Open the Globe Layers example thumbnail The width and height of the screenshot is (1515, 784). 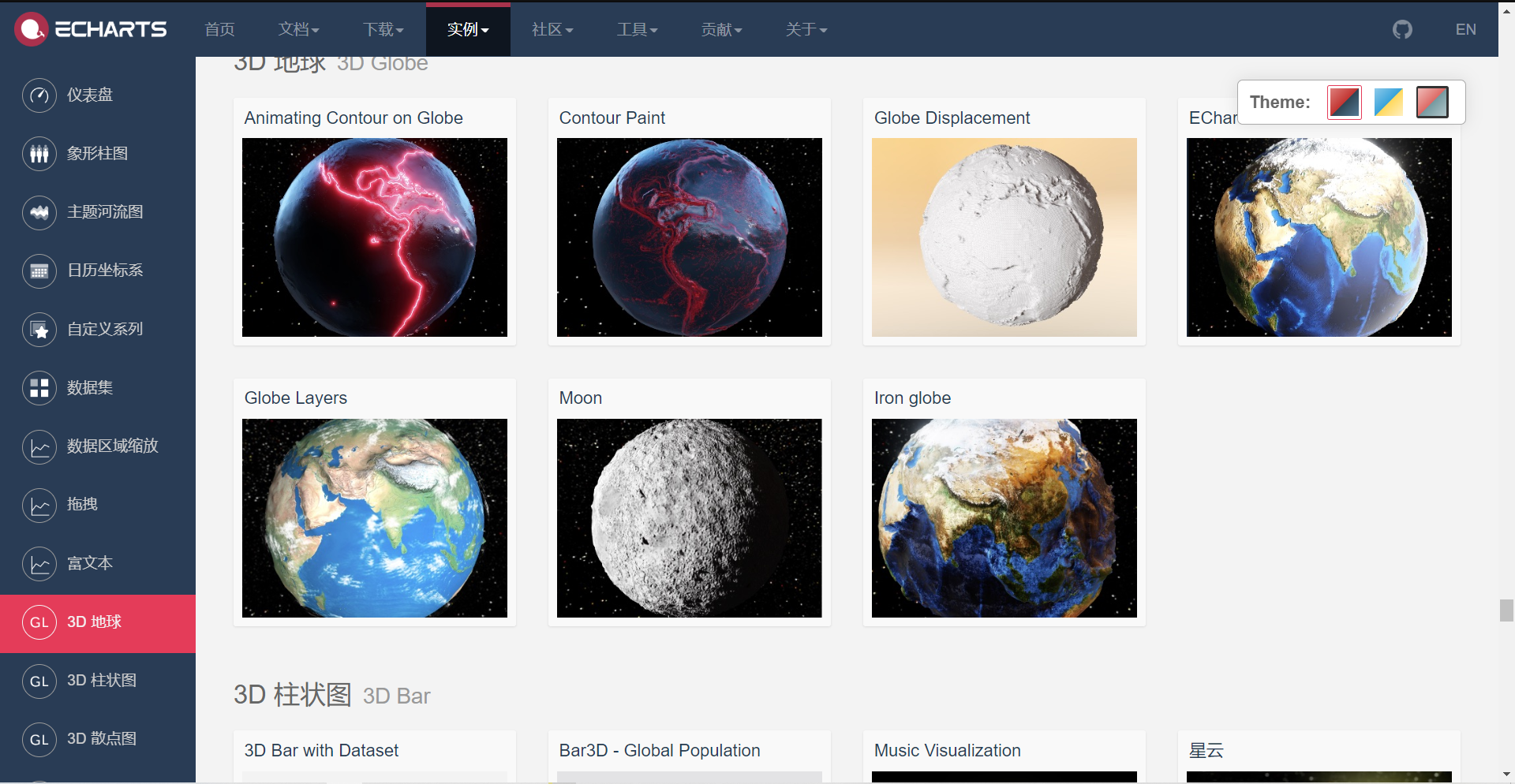(x=375, y=518)
